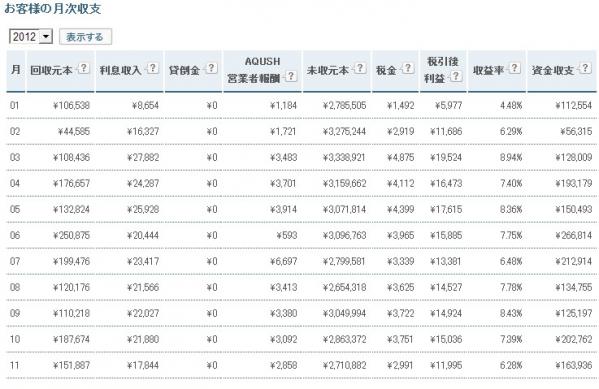Click the ¥128,009 cell

point(573,157)
